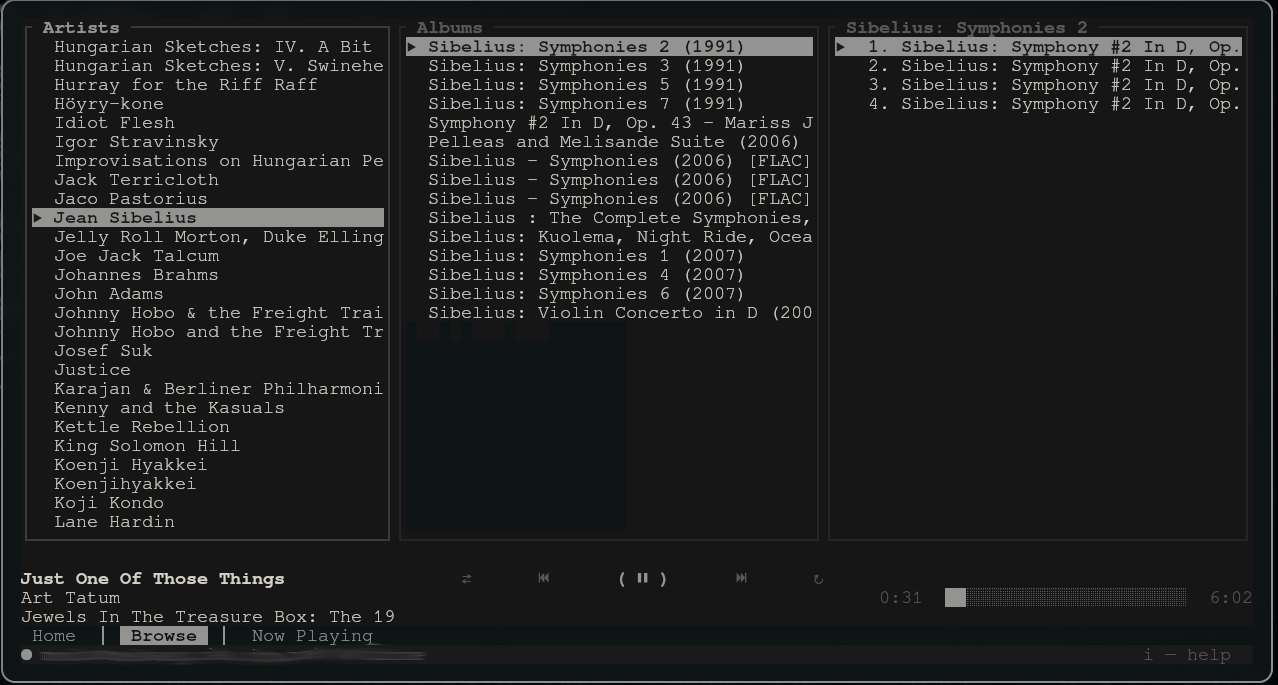
Task: Pause playback of Just One Of Those Things
Action: (642, 578)
